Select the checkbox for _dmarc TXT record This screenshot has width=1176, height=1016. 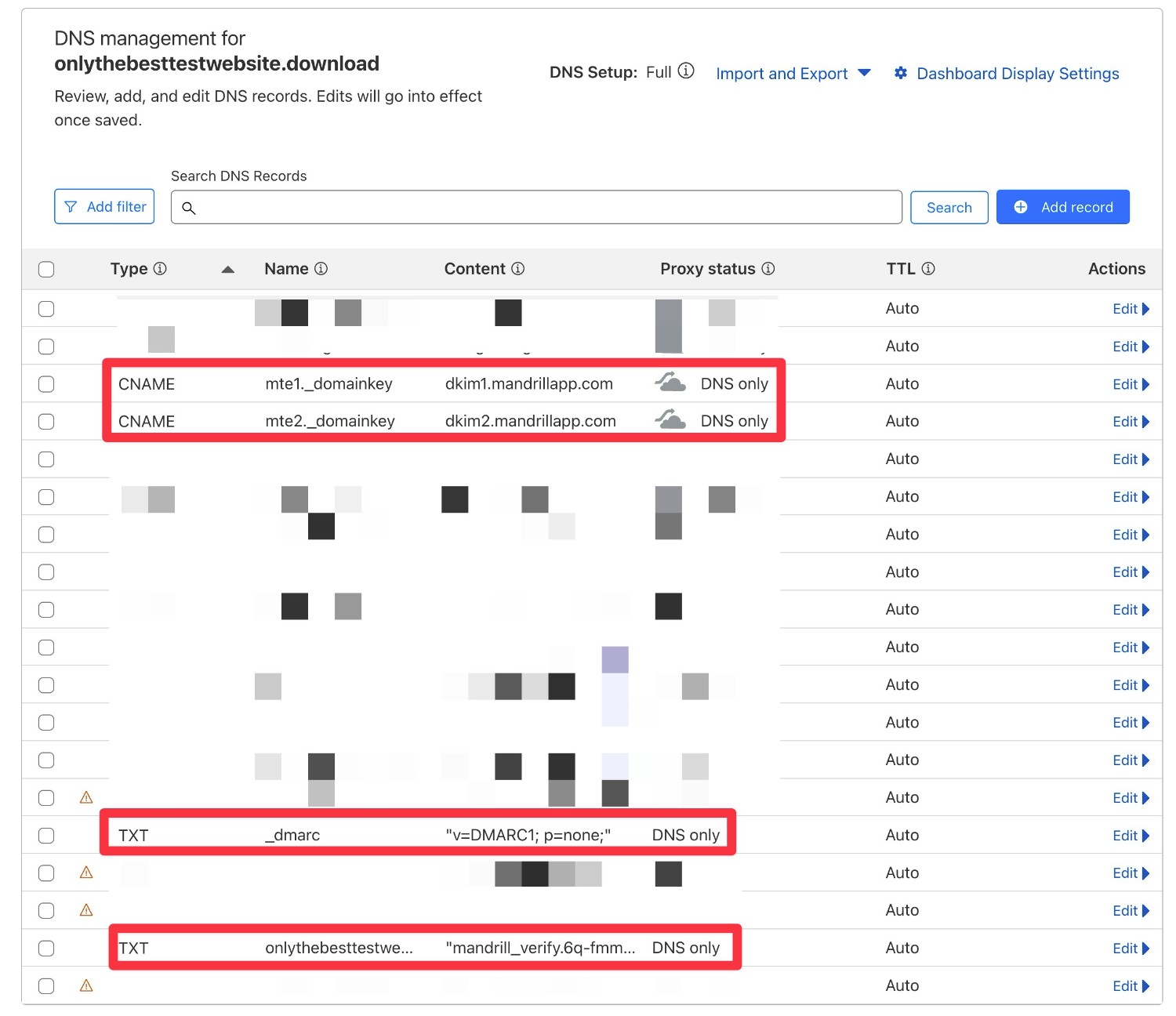click(46, 836)
